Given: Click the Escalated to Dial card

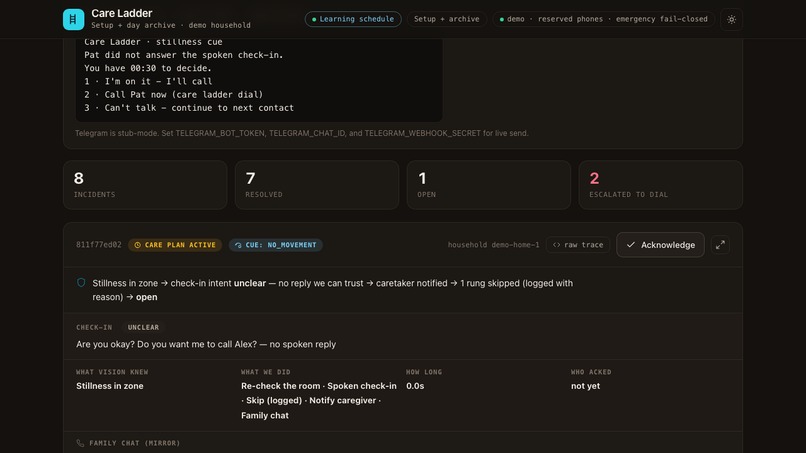Looking at the screenshot, I should point(661,185).
